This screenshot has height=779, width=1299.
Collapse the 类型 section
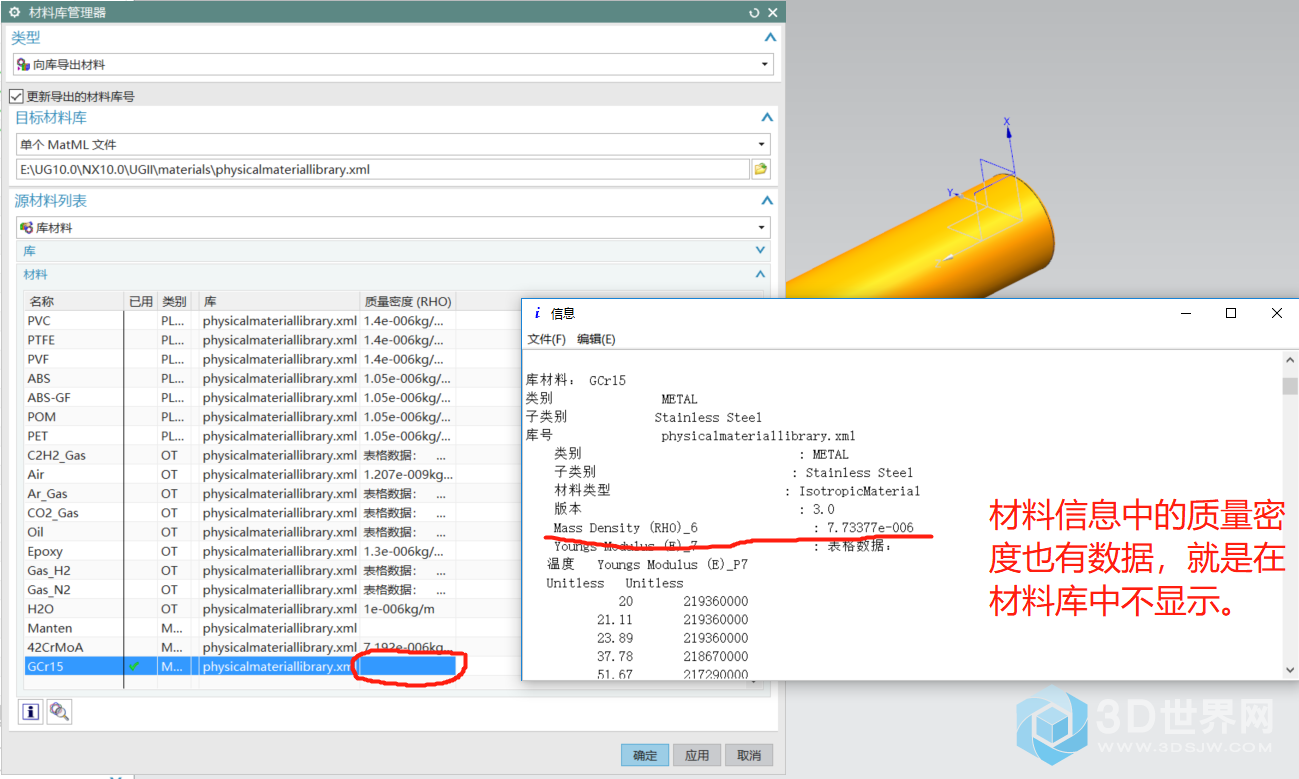(x=769, y=38)
